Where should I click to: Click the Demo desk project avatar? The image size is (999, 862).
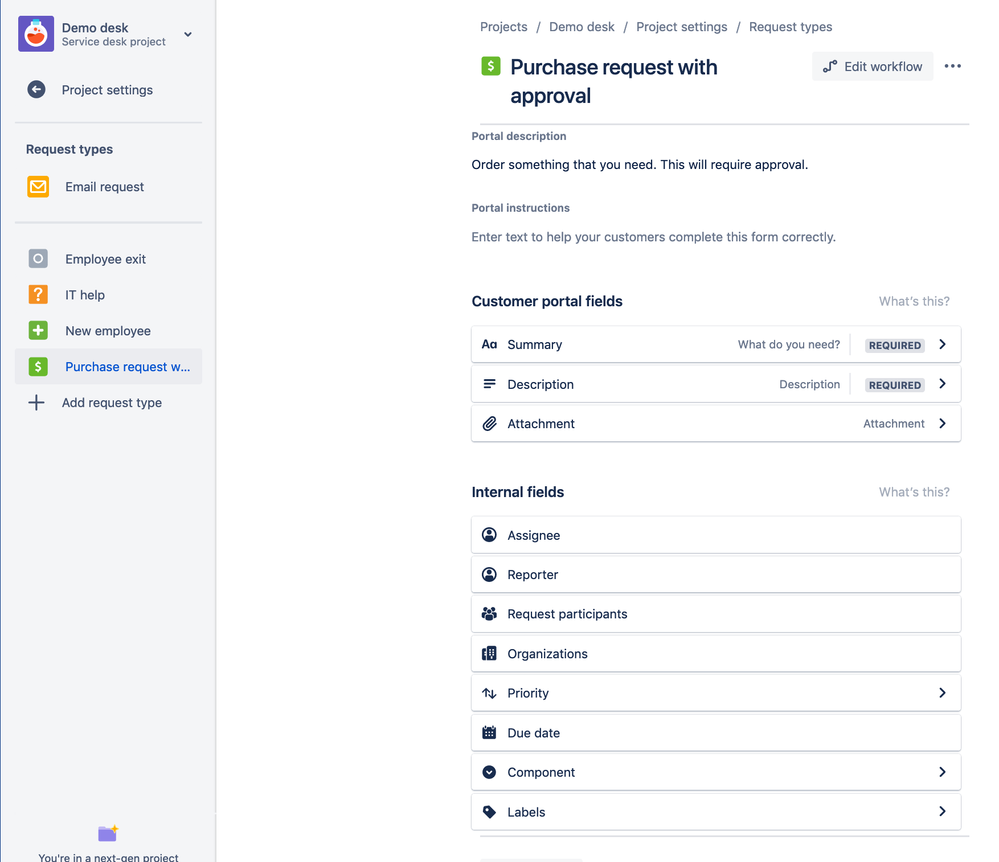click(x=34, y=33)
